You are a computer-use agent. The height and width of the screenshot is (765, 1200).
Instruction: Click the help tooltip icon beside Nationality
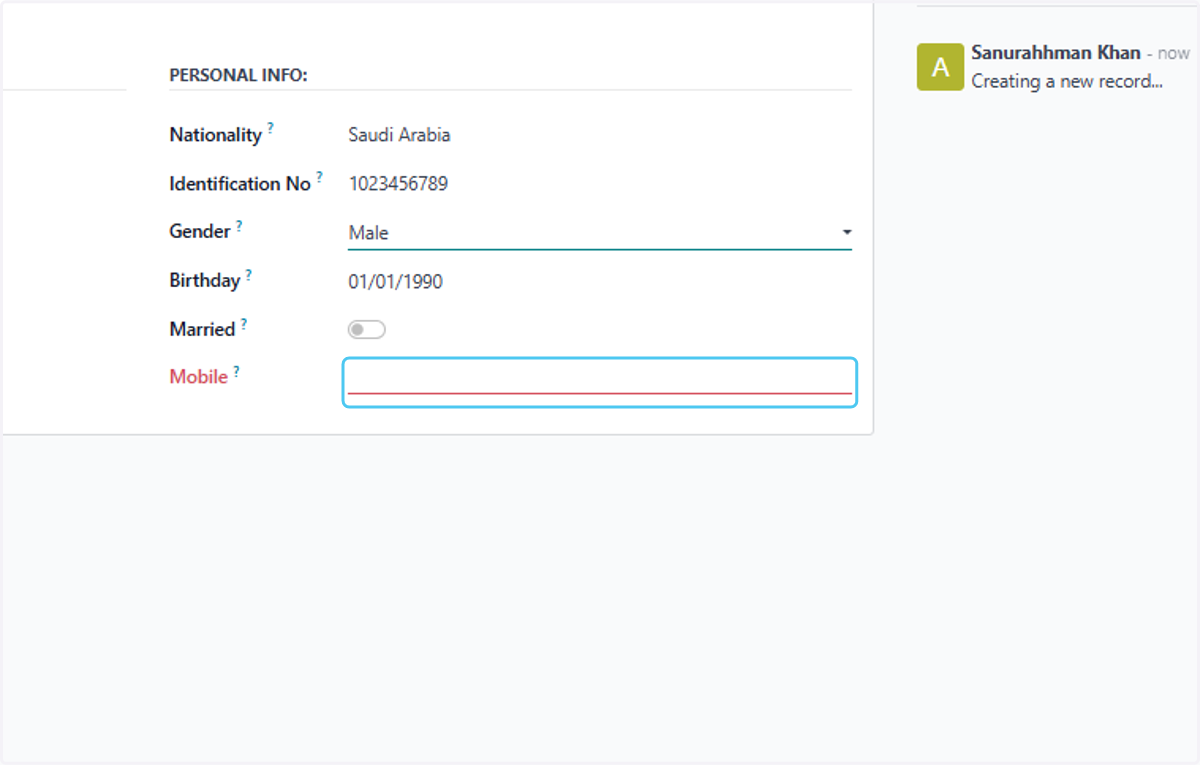pos(270,129)
